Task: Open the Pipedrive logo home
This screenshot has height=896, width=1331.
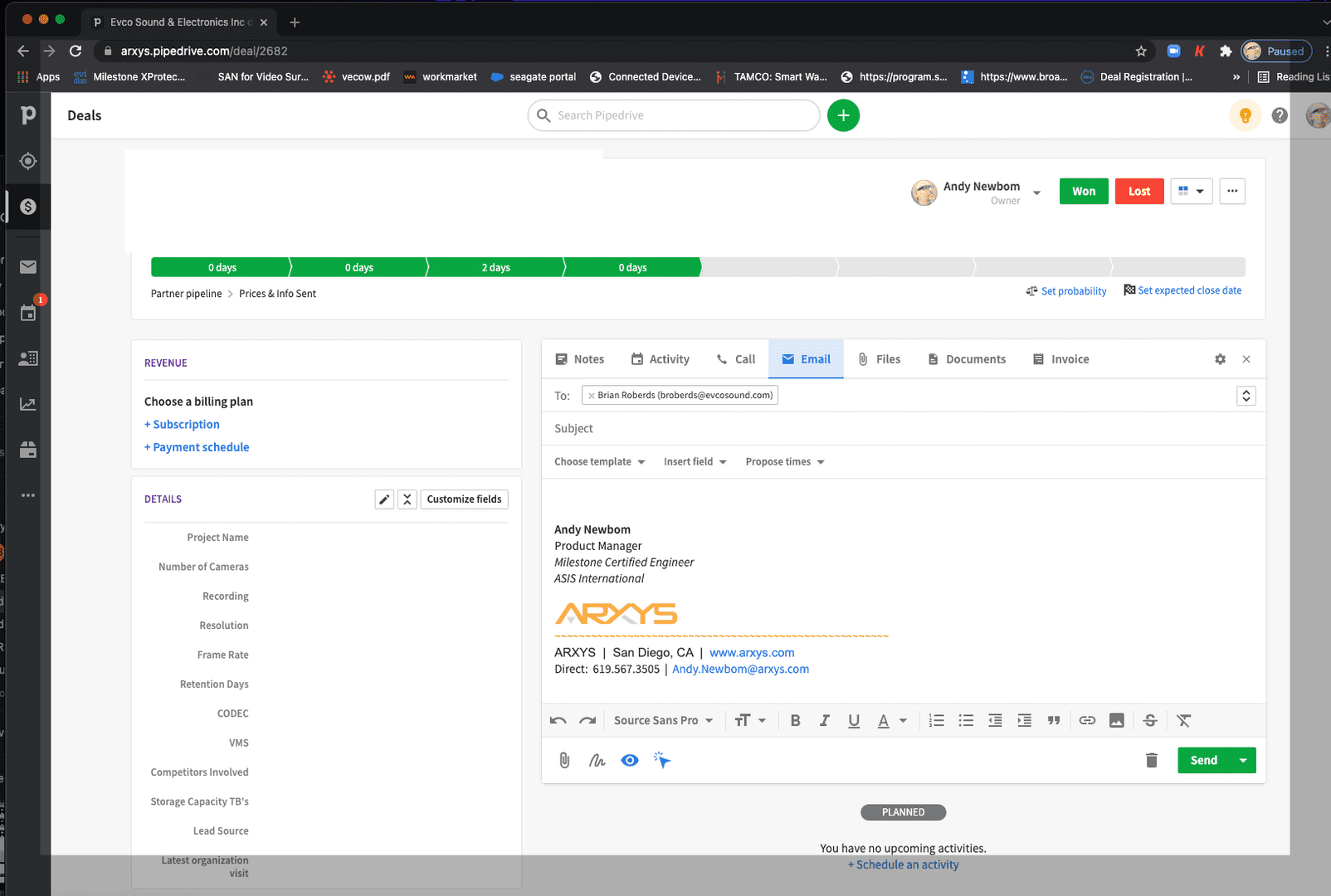Action: [x=28, y=115]
